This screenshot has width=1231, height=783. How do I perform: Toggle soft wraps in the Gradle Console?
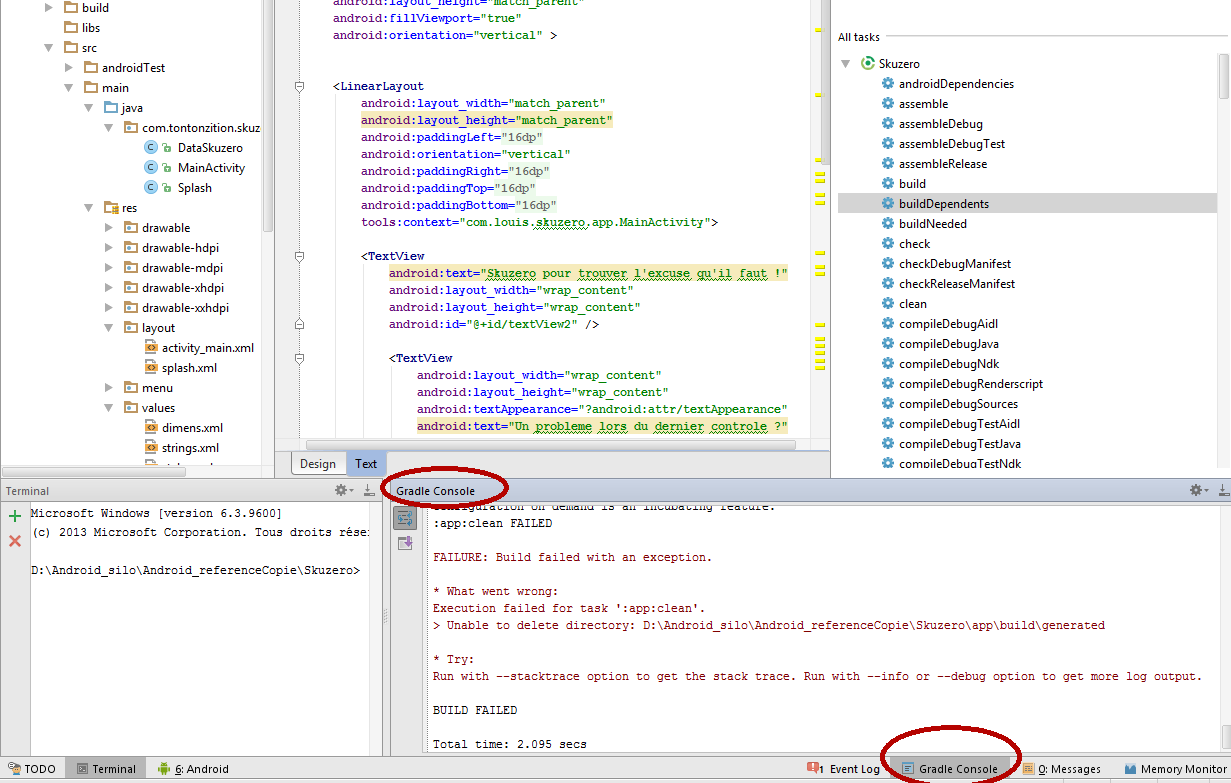(x=405, y=518)
